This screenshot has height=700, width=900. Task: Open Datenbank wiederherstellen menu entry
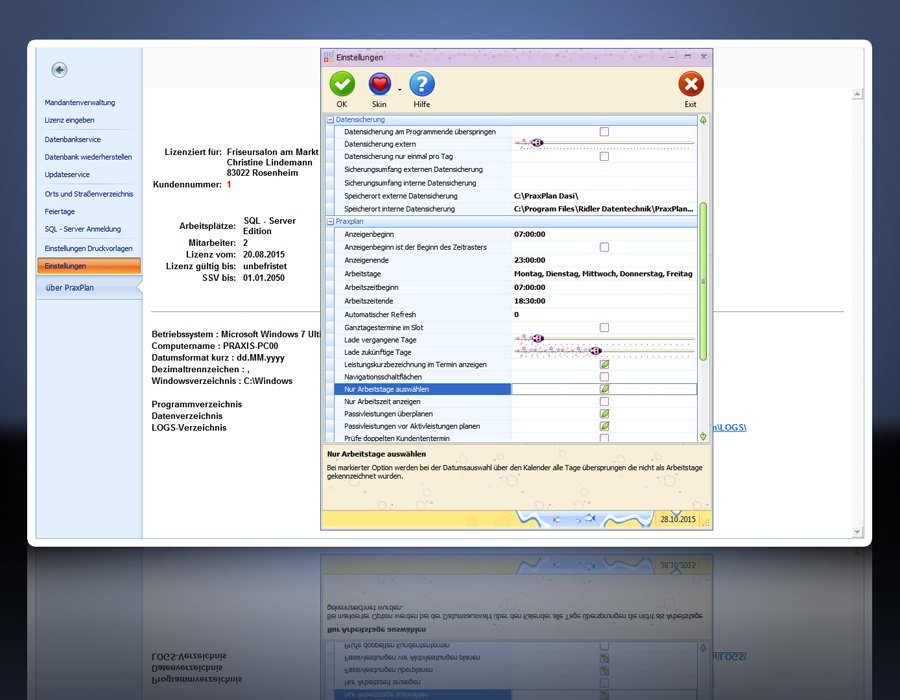88,157
